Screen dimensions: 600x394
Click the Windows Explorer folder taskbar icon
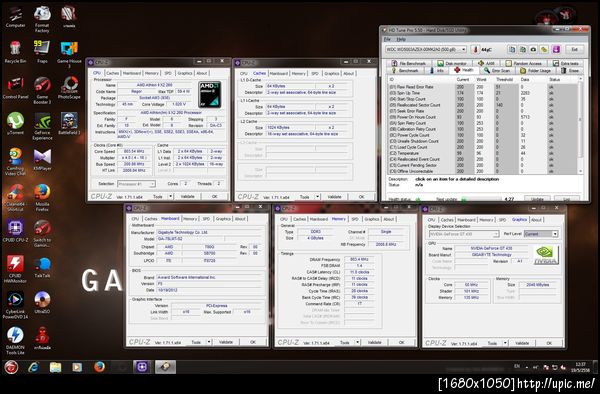point(55,367)
